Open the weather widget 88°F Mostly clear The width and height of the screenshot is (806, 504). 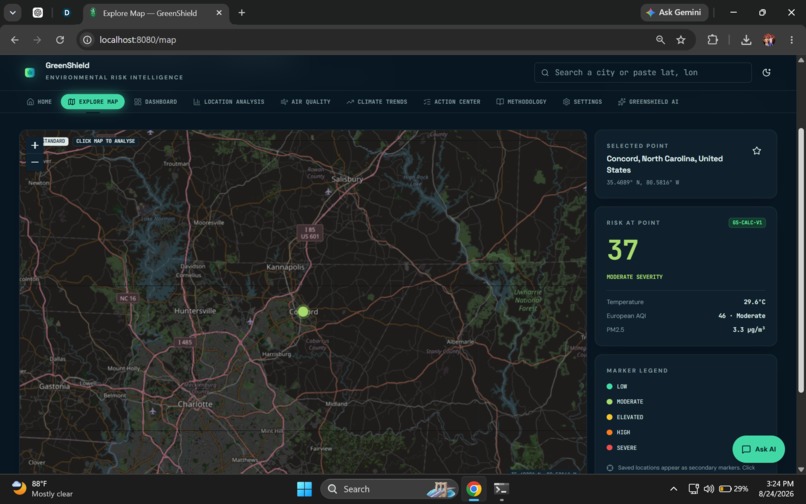pos(42,489)
